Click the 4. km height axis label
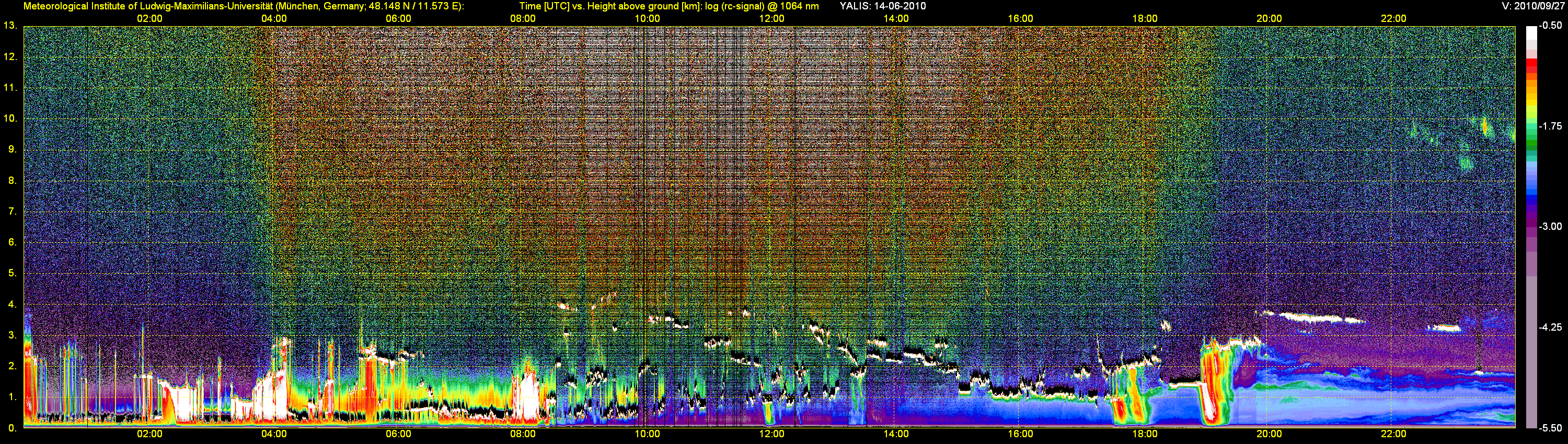 (x=12, y=304)
